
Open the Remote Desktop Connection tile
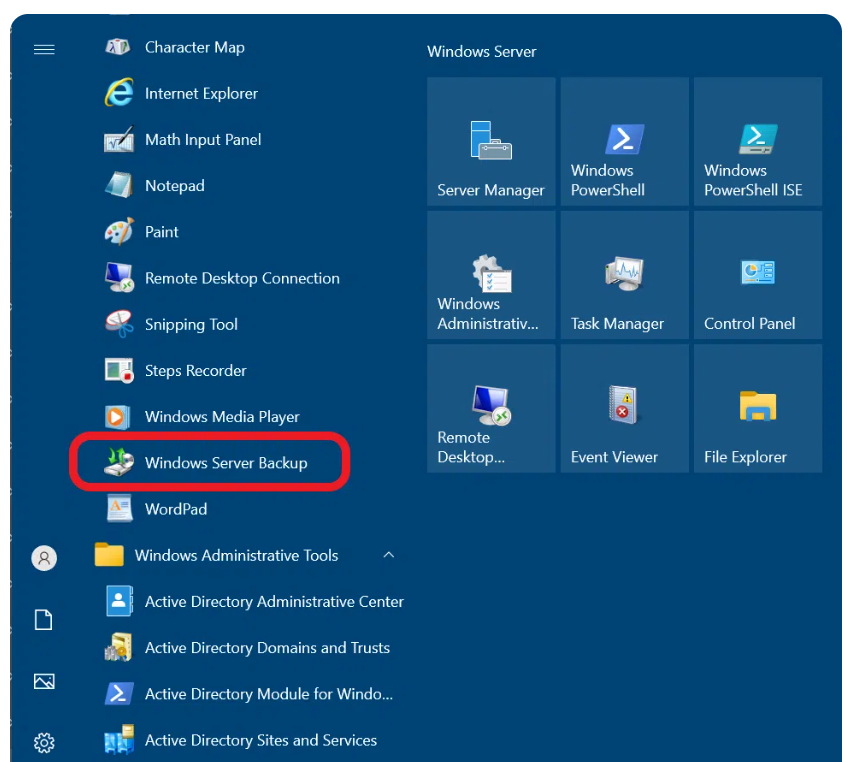click(x=491, y=409)
